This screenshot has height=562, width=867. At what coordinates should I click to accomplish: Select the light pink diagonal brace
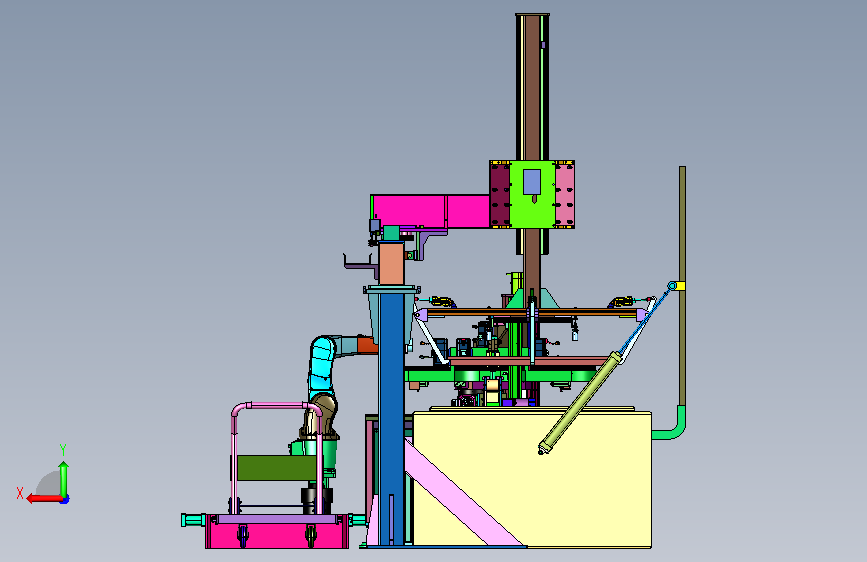coord(462,492)
